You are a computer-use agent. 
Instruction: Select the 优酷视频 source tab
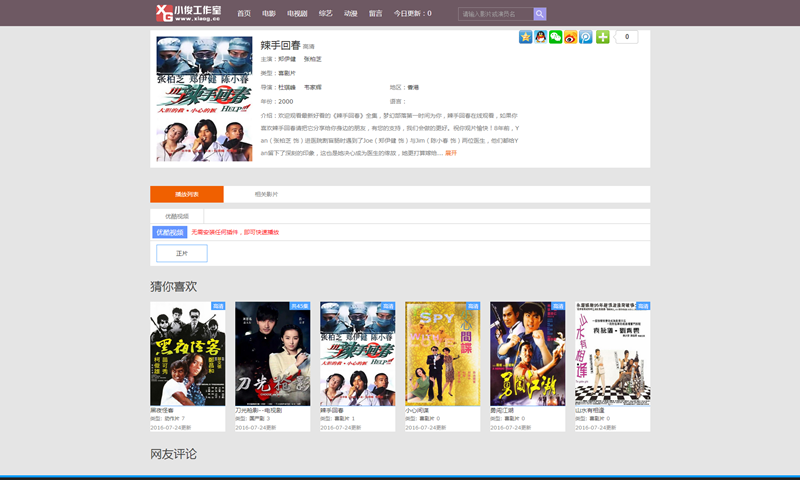coord(177,216)
